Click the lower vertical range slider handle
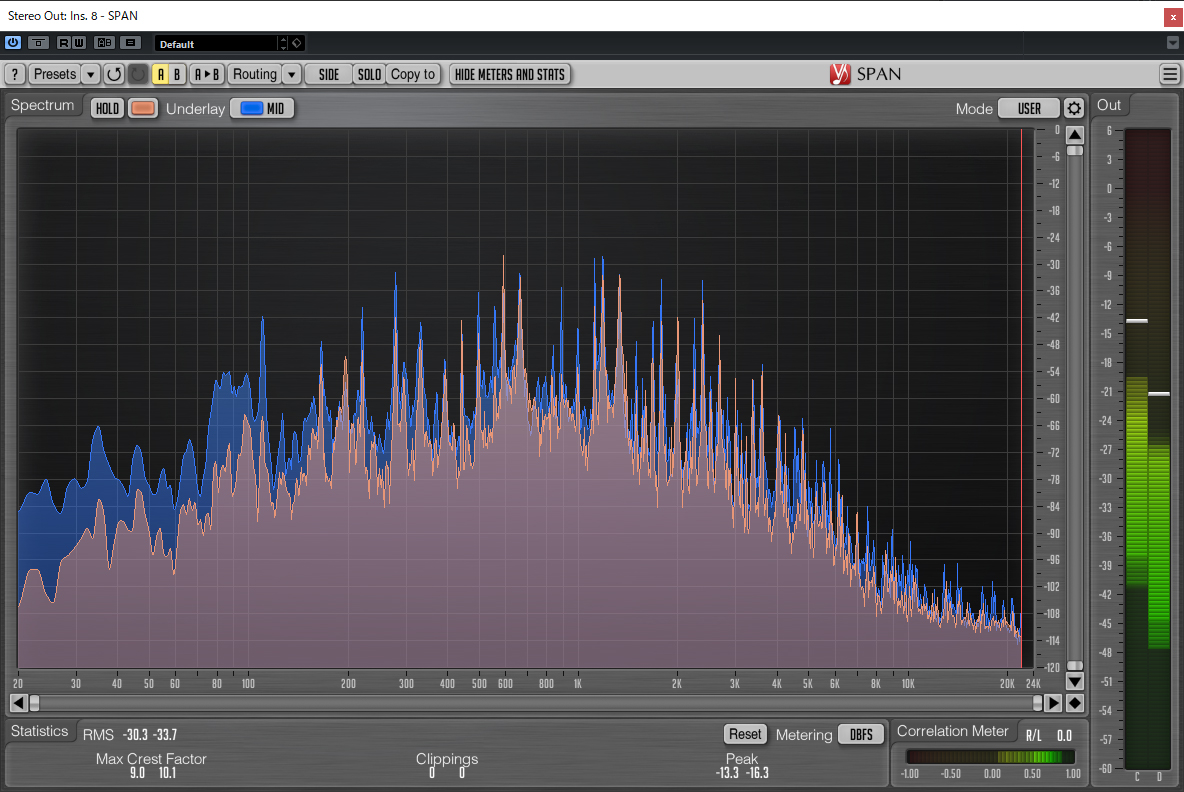This screenshot has height=792, width=1184. pos(1075,666)
